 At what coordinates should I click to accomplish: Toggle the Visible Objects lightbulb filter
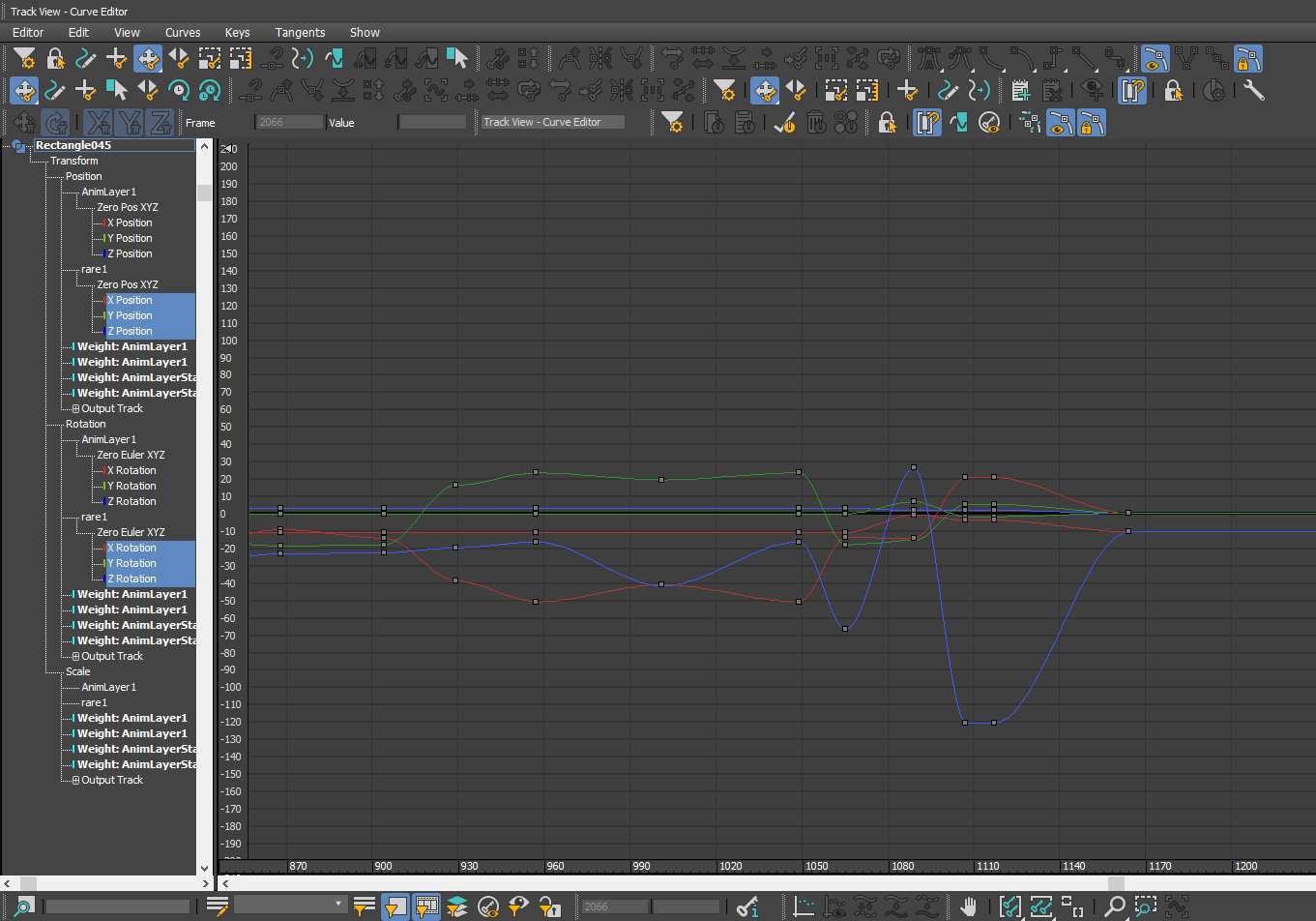518,906
